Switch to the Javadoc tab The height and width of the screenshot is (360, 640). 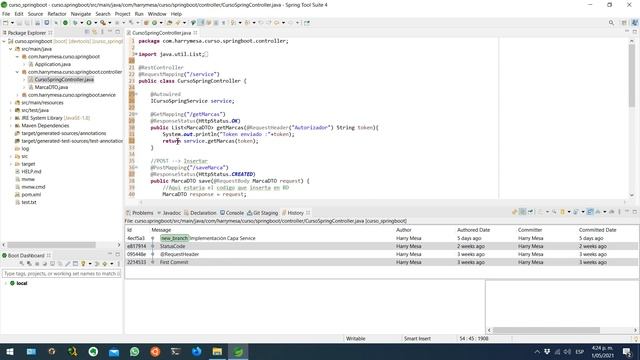(169, 213)
